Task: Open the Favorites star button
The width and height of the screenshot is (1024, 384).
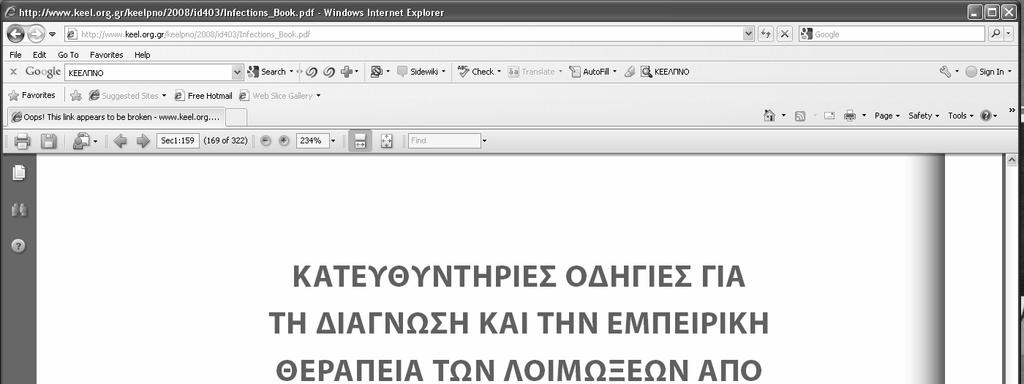Action: tap(31, 95)
